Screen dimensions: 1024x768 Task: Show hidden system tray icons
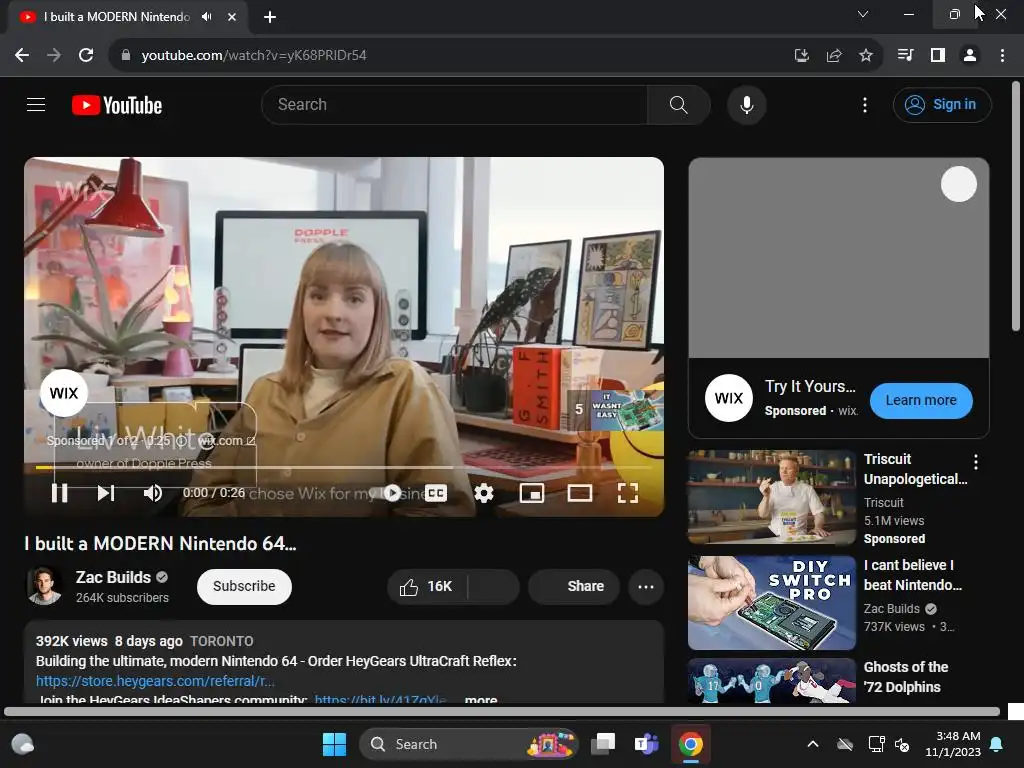813,744
